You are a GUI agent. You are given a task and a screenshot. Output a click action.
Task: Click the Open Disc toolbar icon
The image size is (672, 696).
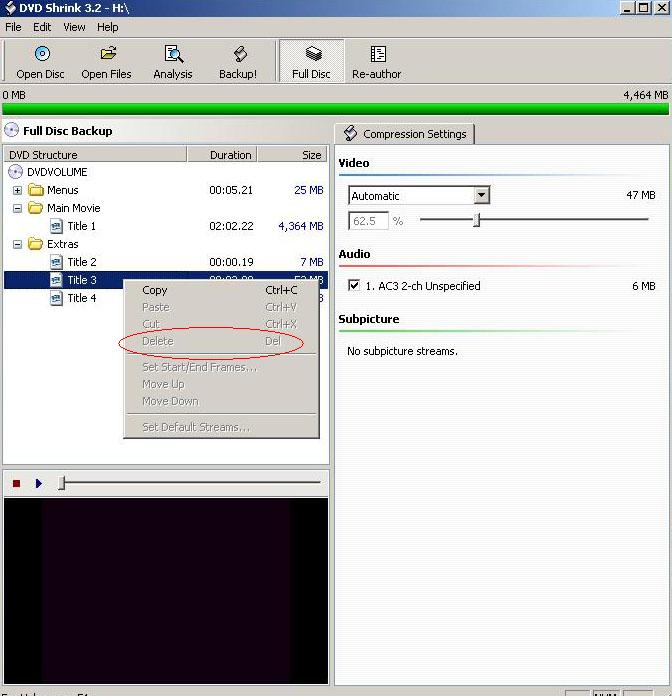coord(42,54)
